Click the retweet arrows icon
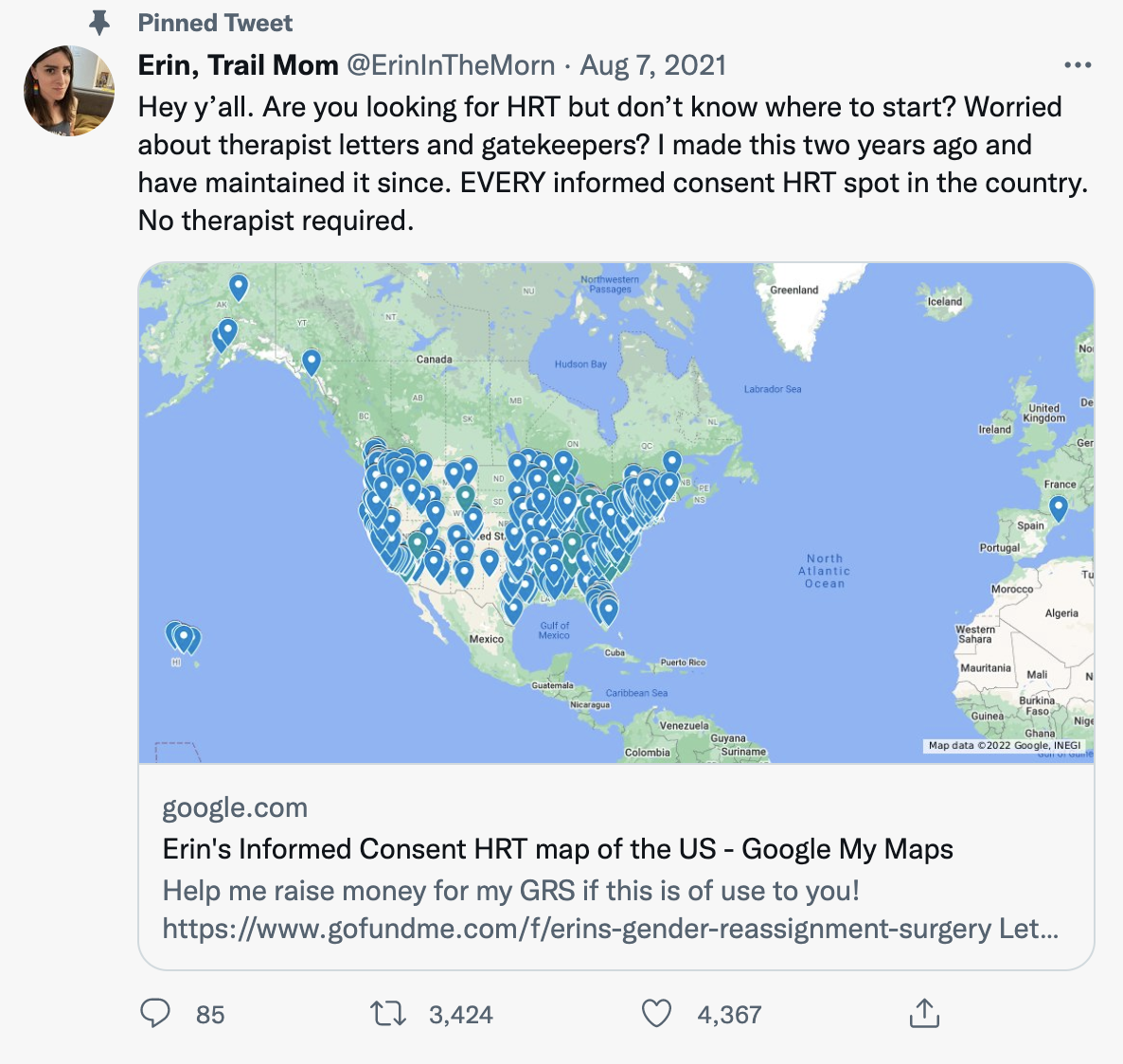 (x=387, y=1015)
